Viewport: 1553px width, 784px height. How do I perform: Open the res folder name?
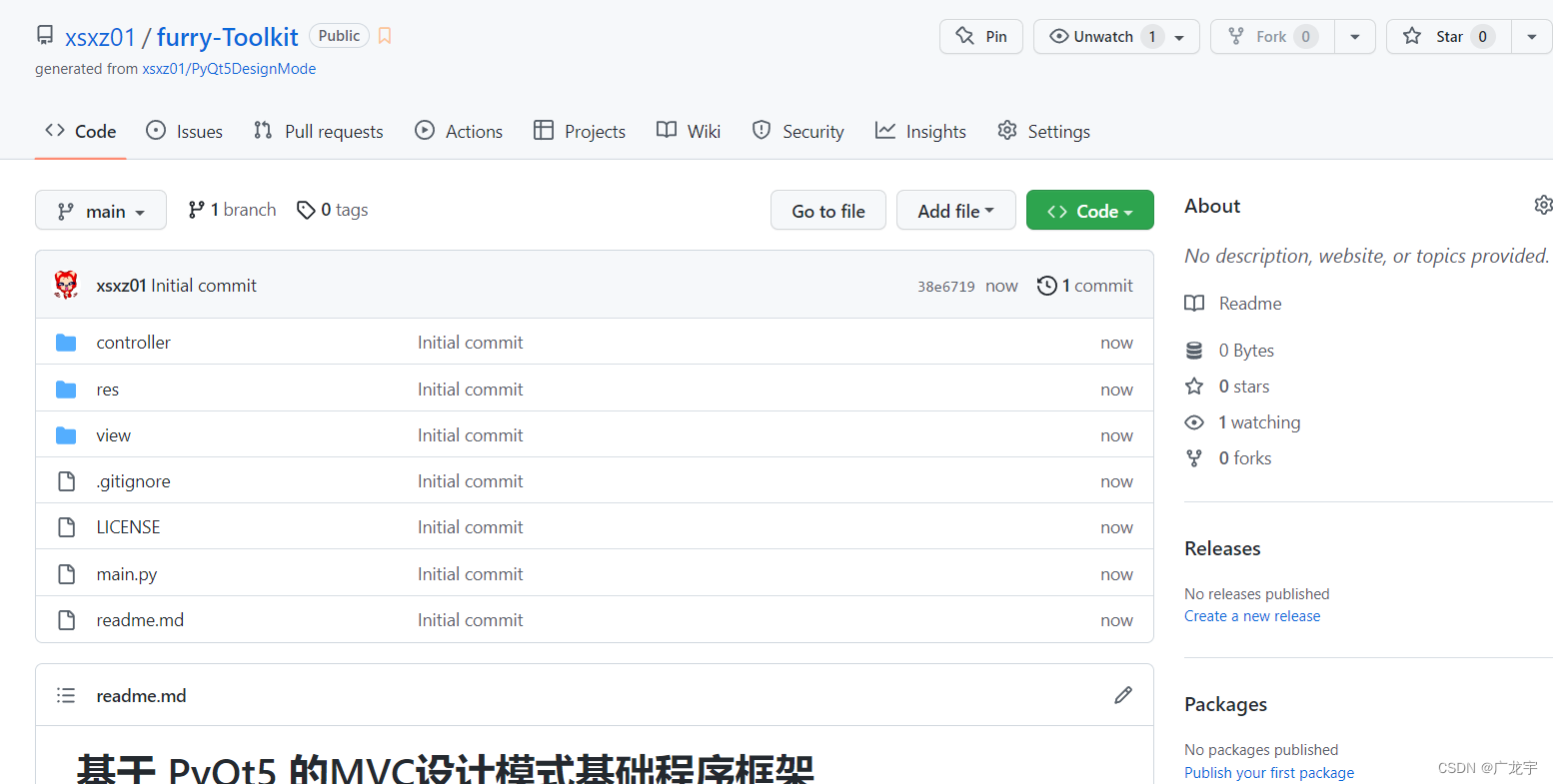click(x=108, y=390)
